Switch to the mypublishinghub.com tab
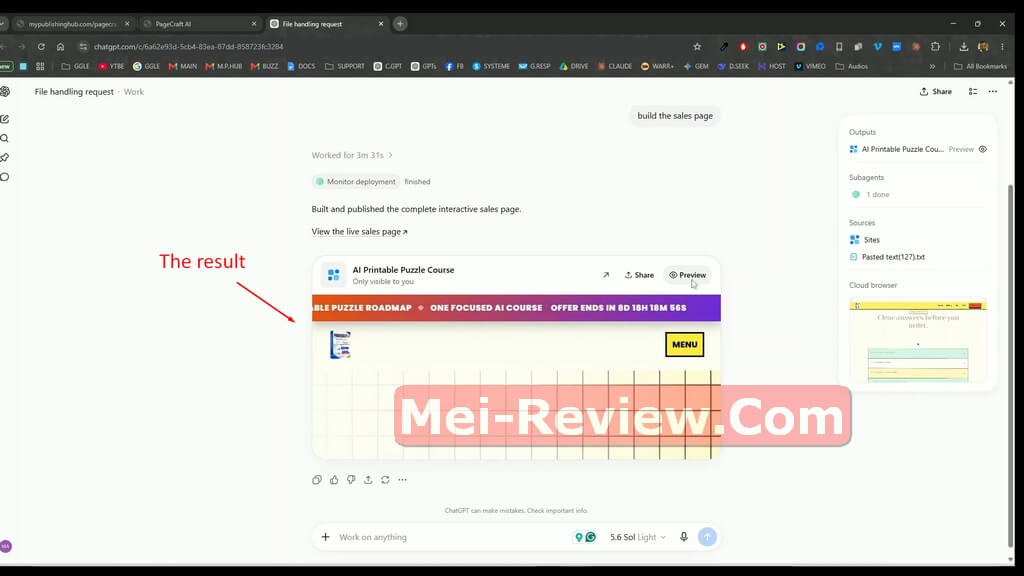 (x=72, y=24)
